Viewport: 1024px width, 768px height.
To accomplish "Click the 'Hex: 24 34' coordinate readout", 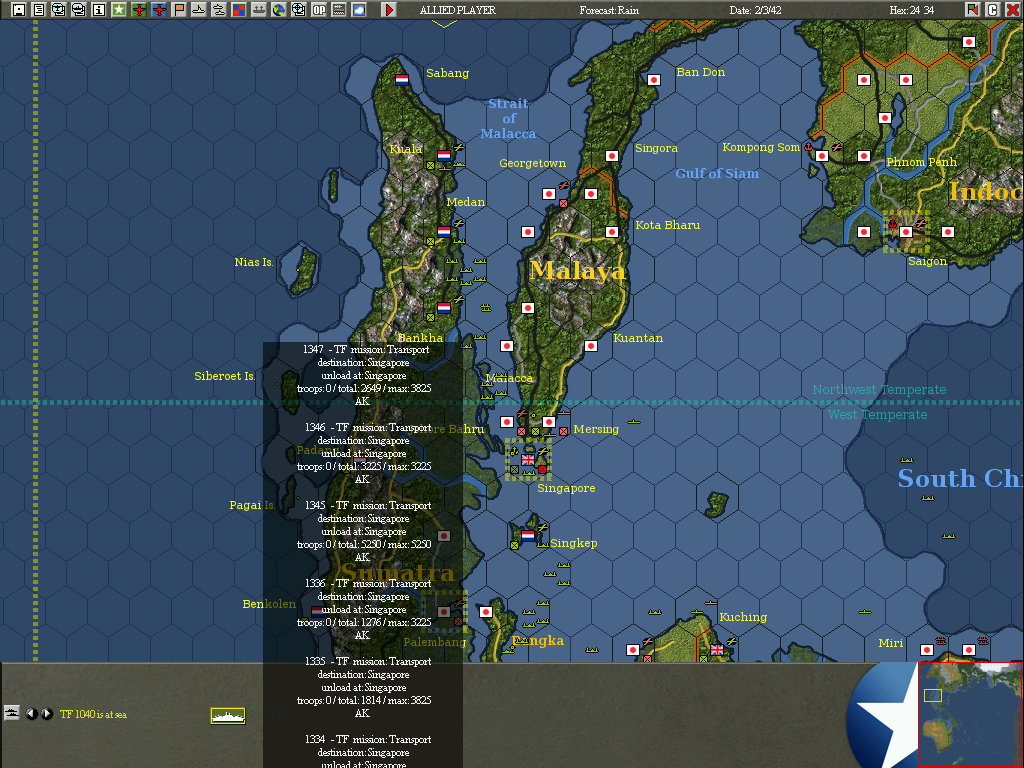I will pos(912,10).
